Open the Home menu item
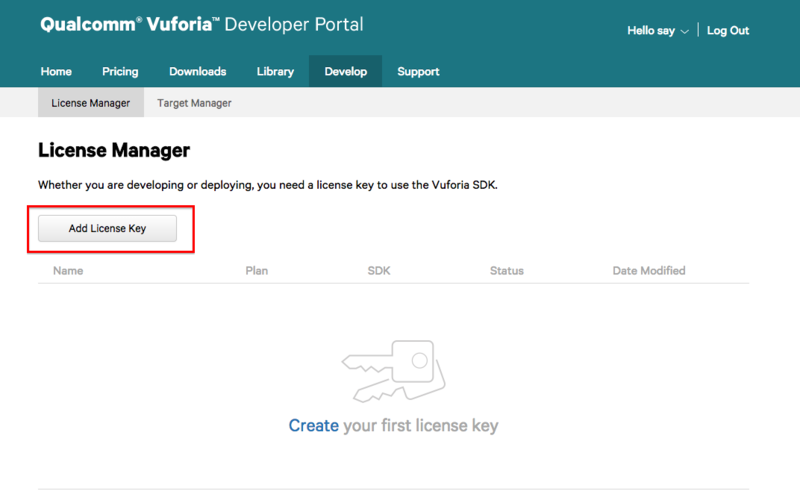 56,71
